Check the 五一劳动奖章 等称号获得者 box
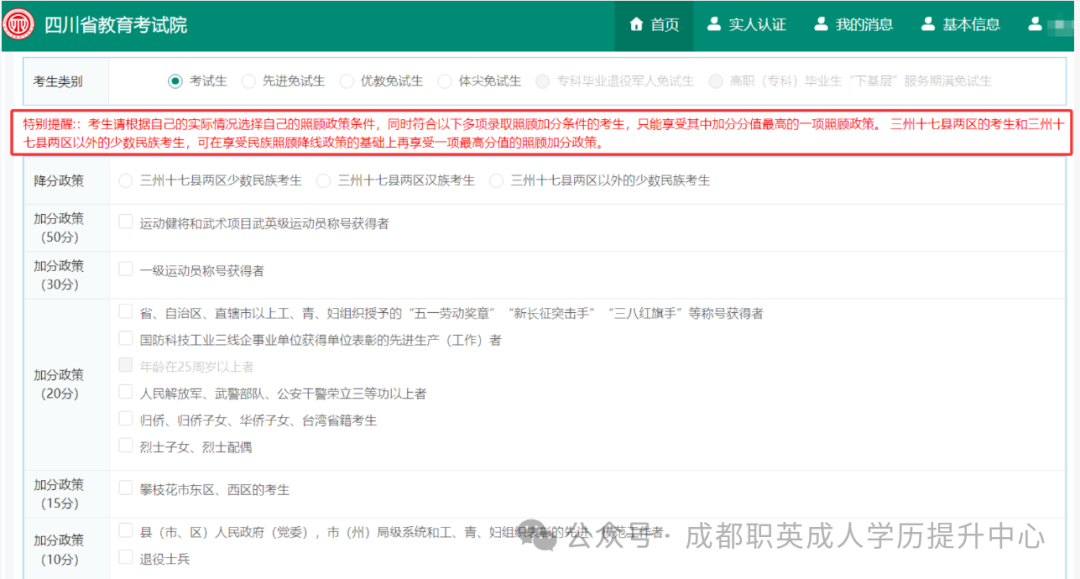Image resolution: width=1080 pixels, height=579 pixels. click(x=125, y=312)
